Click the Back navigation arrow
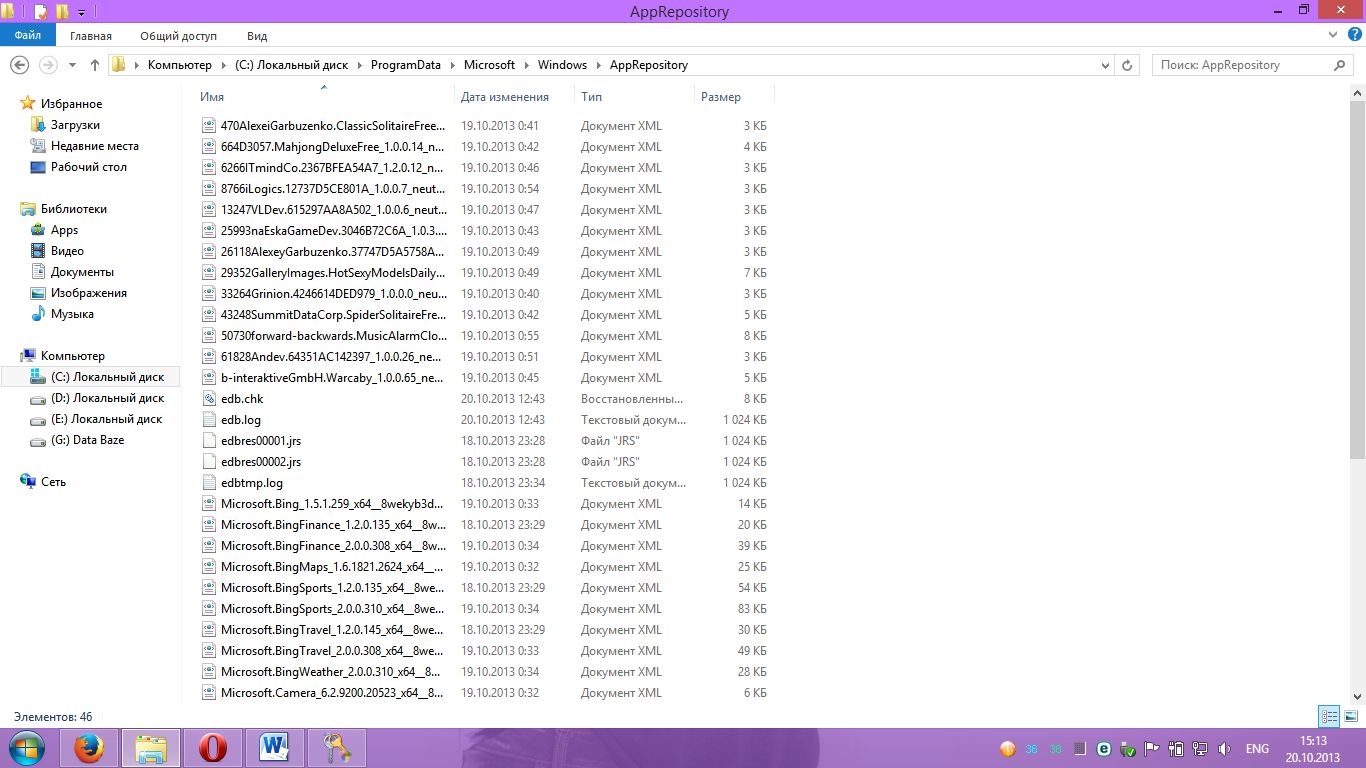1366x768 pixels. (x=19, y=65)
